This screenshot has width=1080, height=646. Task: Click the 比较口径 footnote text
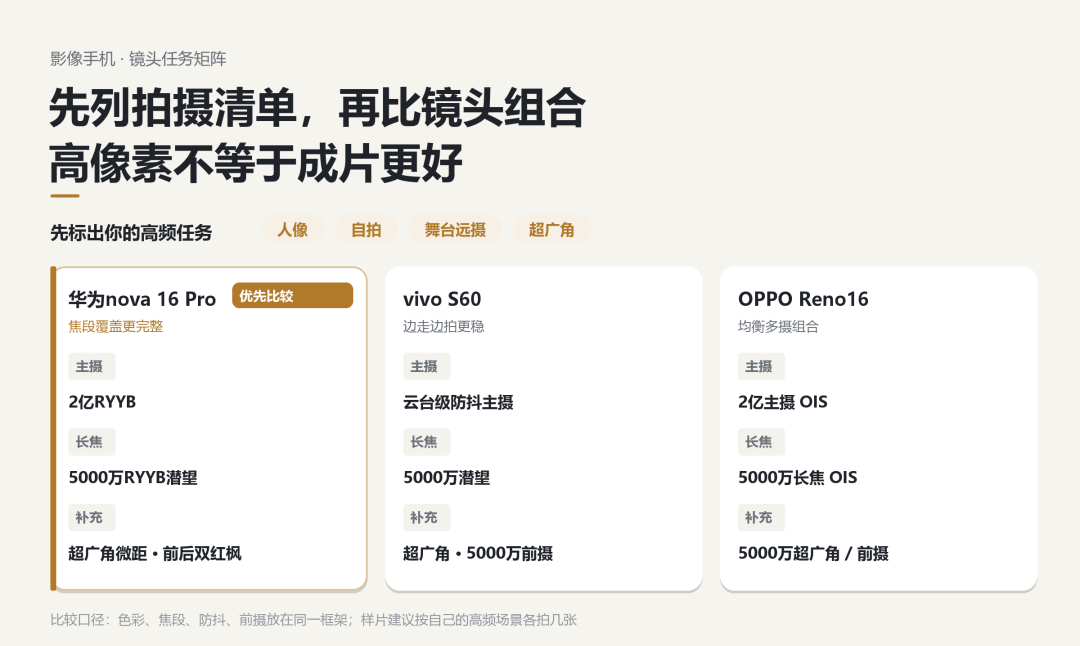point(313,620)
